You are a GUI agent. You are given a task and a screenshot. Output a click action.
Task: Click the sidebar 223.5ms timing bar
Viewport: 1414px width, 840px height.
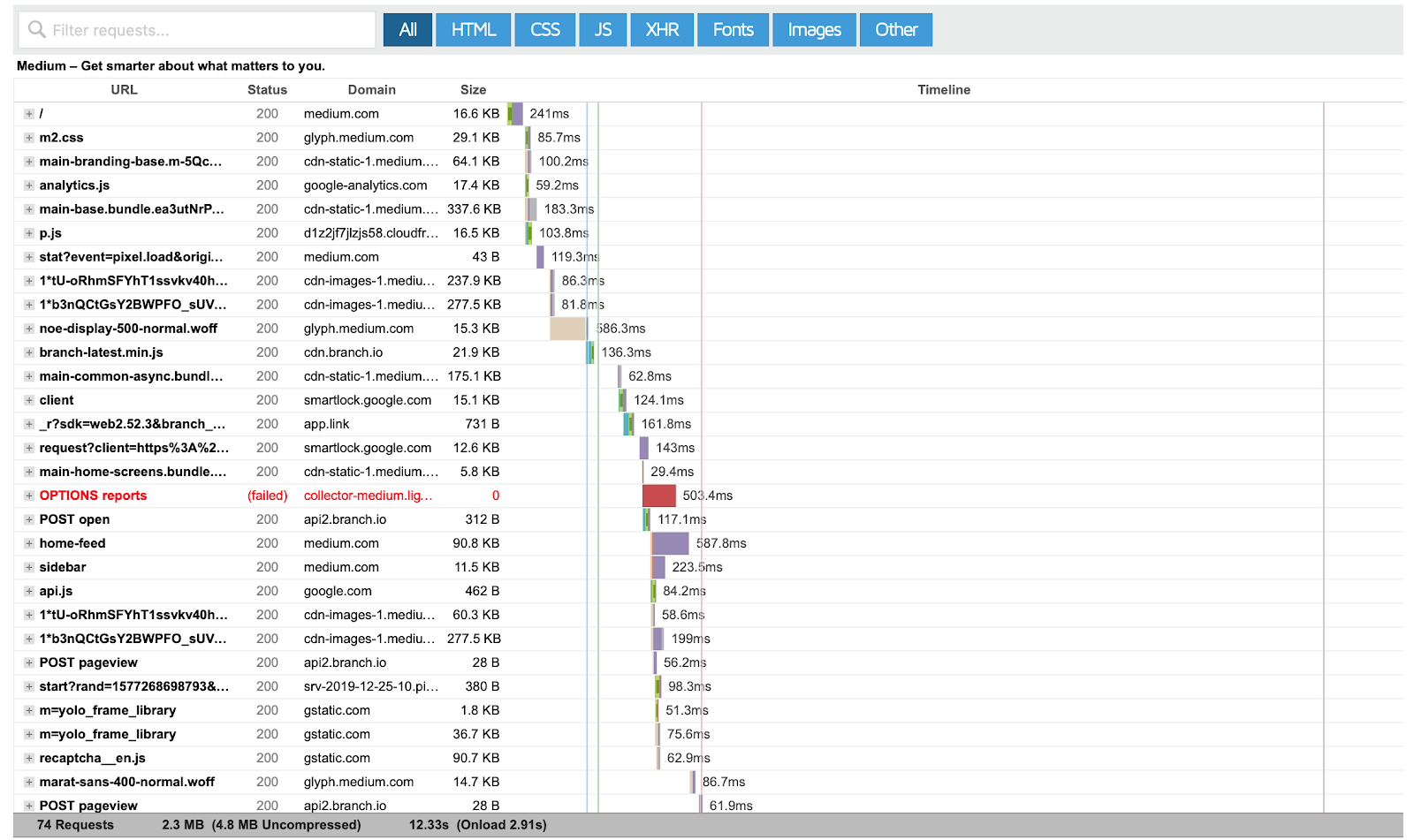point(658,567)
